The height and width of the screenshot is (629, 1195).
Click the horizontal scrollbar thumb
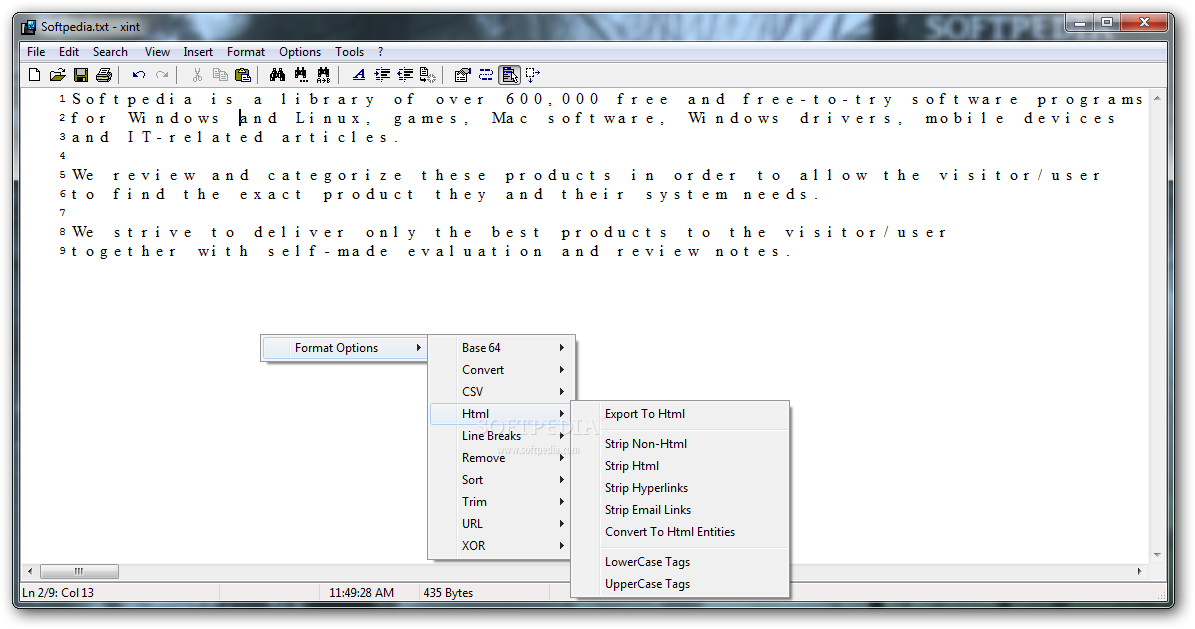[78, 571]
